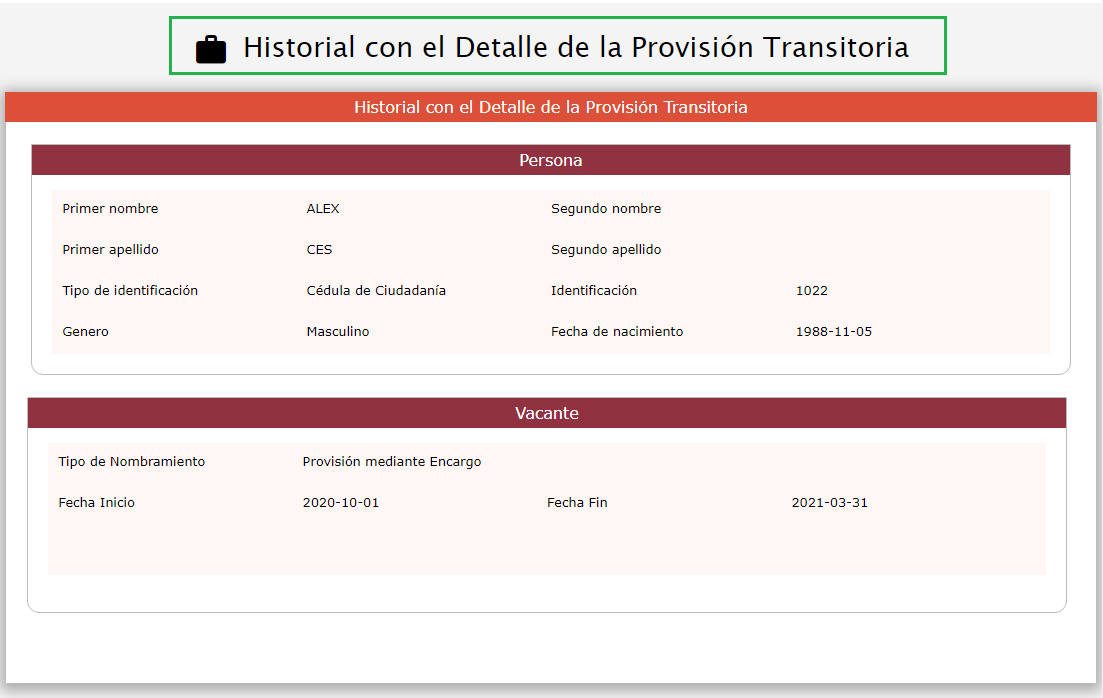Image resolution: width=1103 pixels, height=698 pixels.
Task: Click the briefcase icon in the title
Action: [211, 49]
